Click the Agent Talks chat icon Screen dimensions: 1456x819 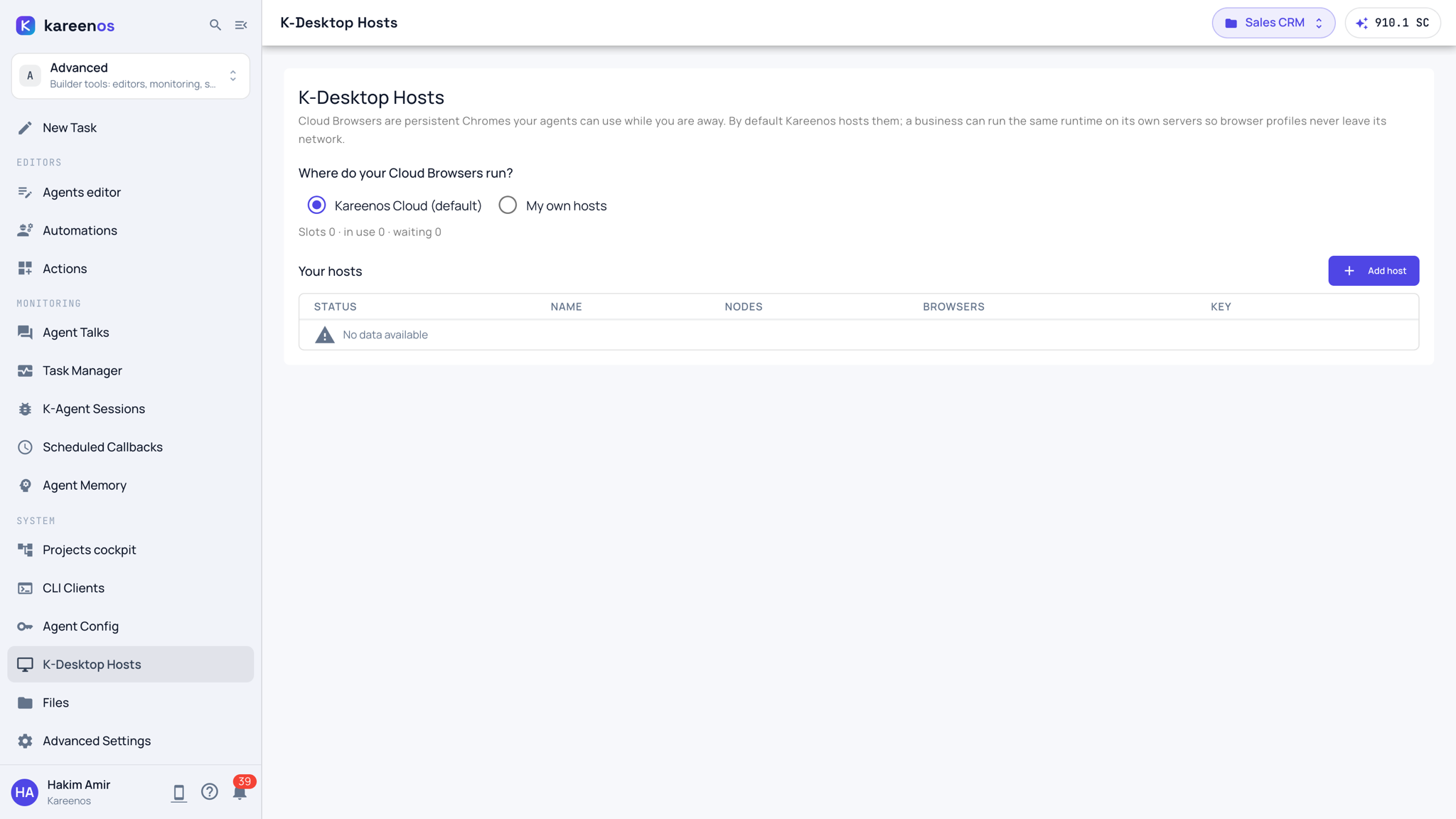tap(25, 332)
